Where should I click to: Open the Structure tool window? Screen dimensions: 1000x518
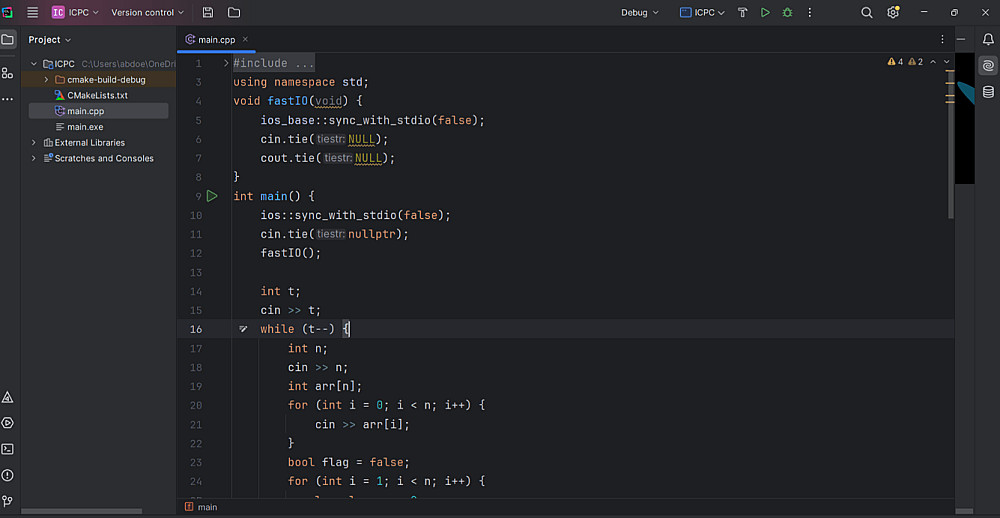point(8,72)
